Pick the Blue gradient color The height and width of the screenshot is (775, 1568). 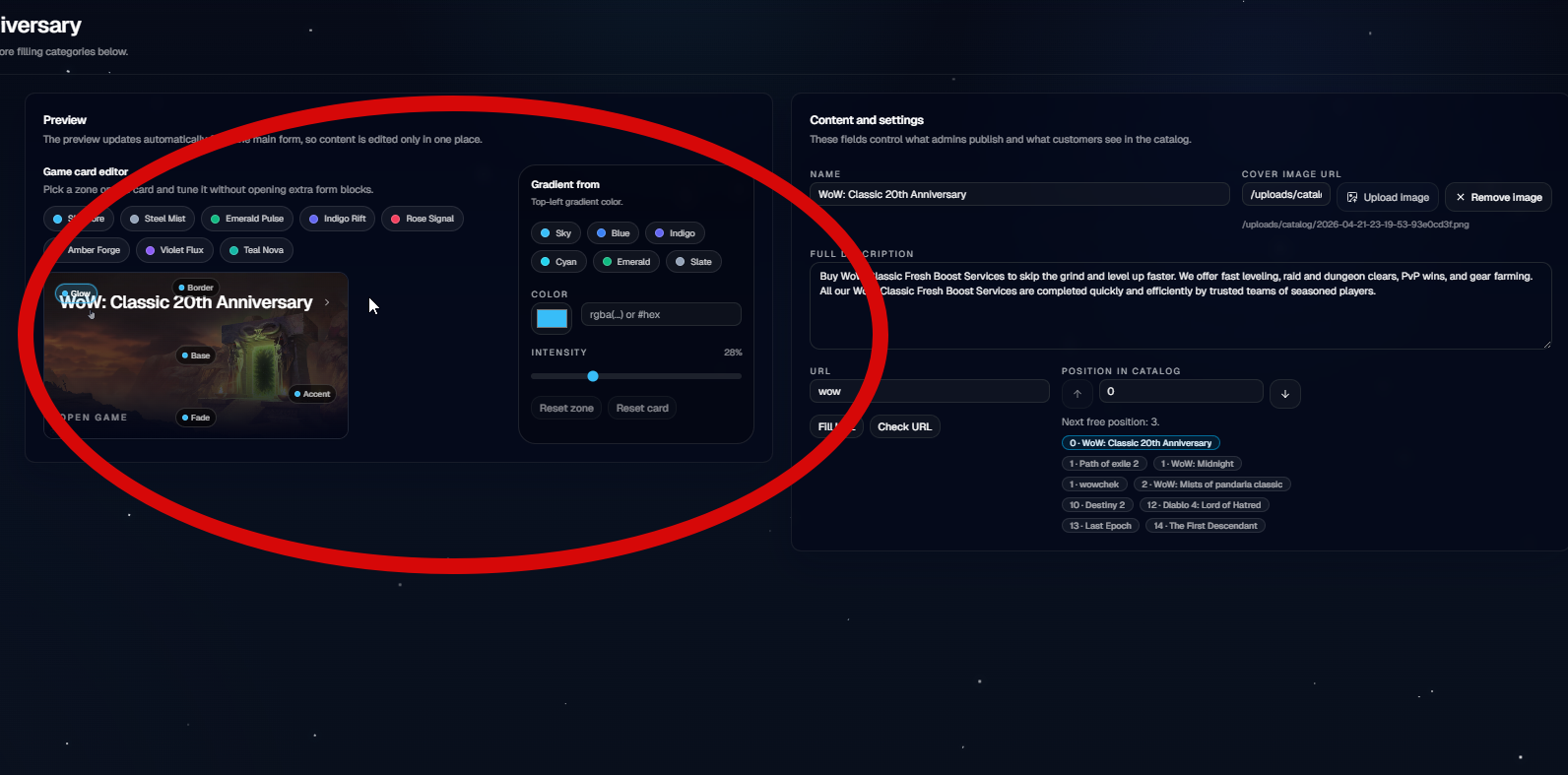coord(613,233)
